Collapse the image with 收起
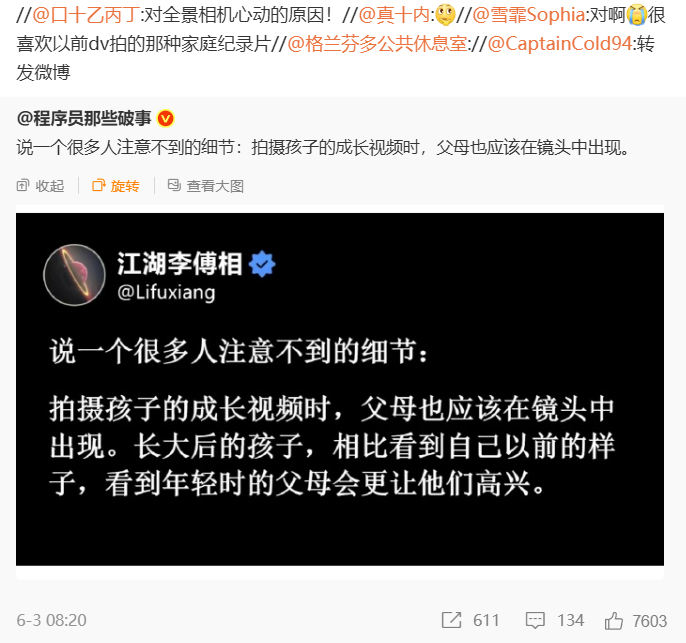 click(x=50, y=186)
